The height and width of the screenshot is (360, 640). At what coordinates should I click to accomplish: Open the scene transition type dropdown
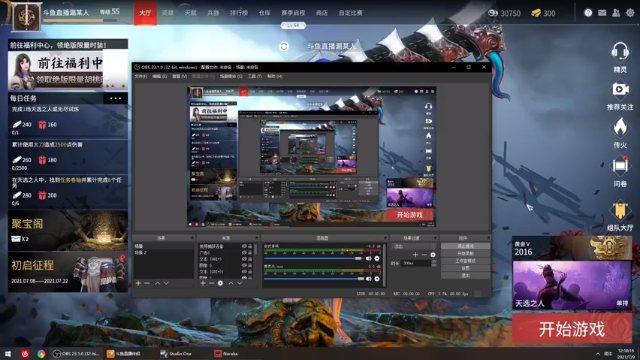click(414, 246)
